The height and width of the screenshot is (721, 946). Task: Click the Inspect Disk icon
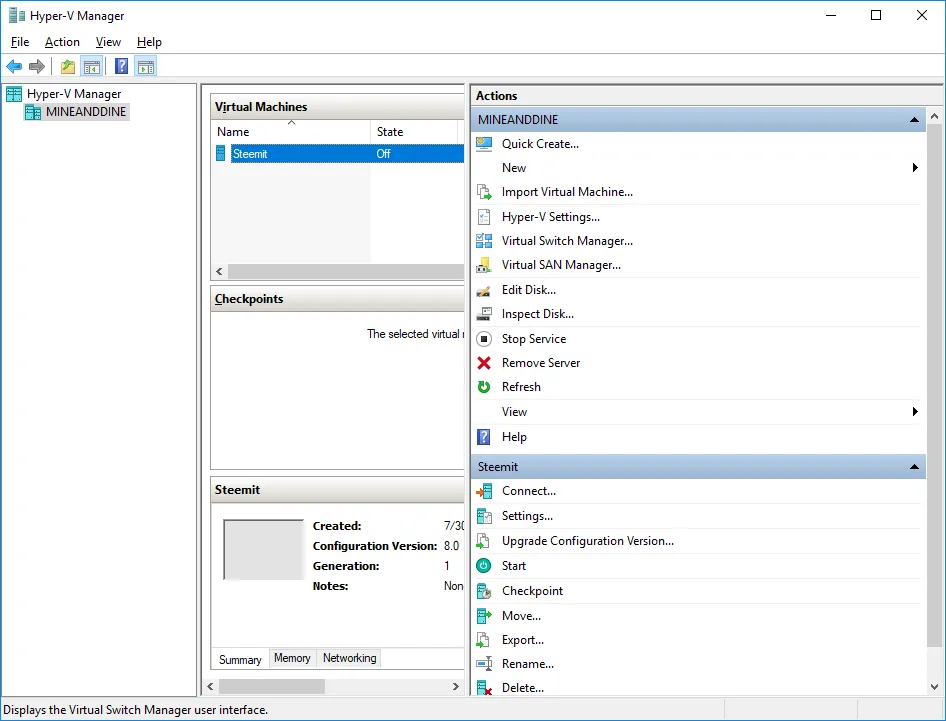click(x=484, y=314)
